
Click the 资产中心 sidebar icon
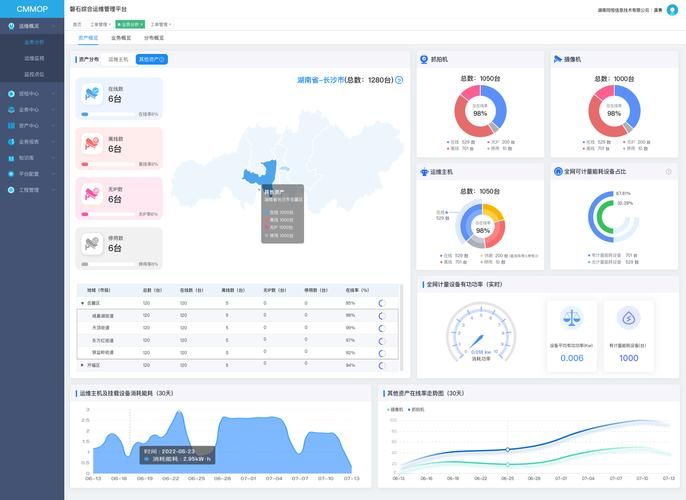(x=11, y=126)
